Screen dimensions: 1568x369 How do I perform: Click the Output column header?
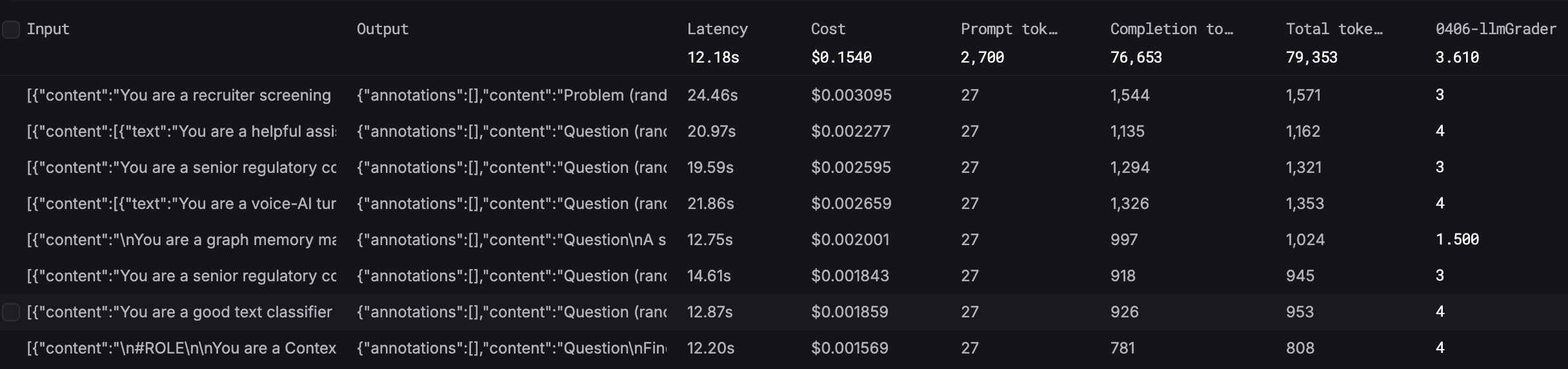[x=383, y=29]
